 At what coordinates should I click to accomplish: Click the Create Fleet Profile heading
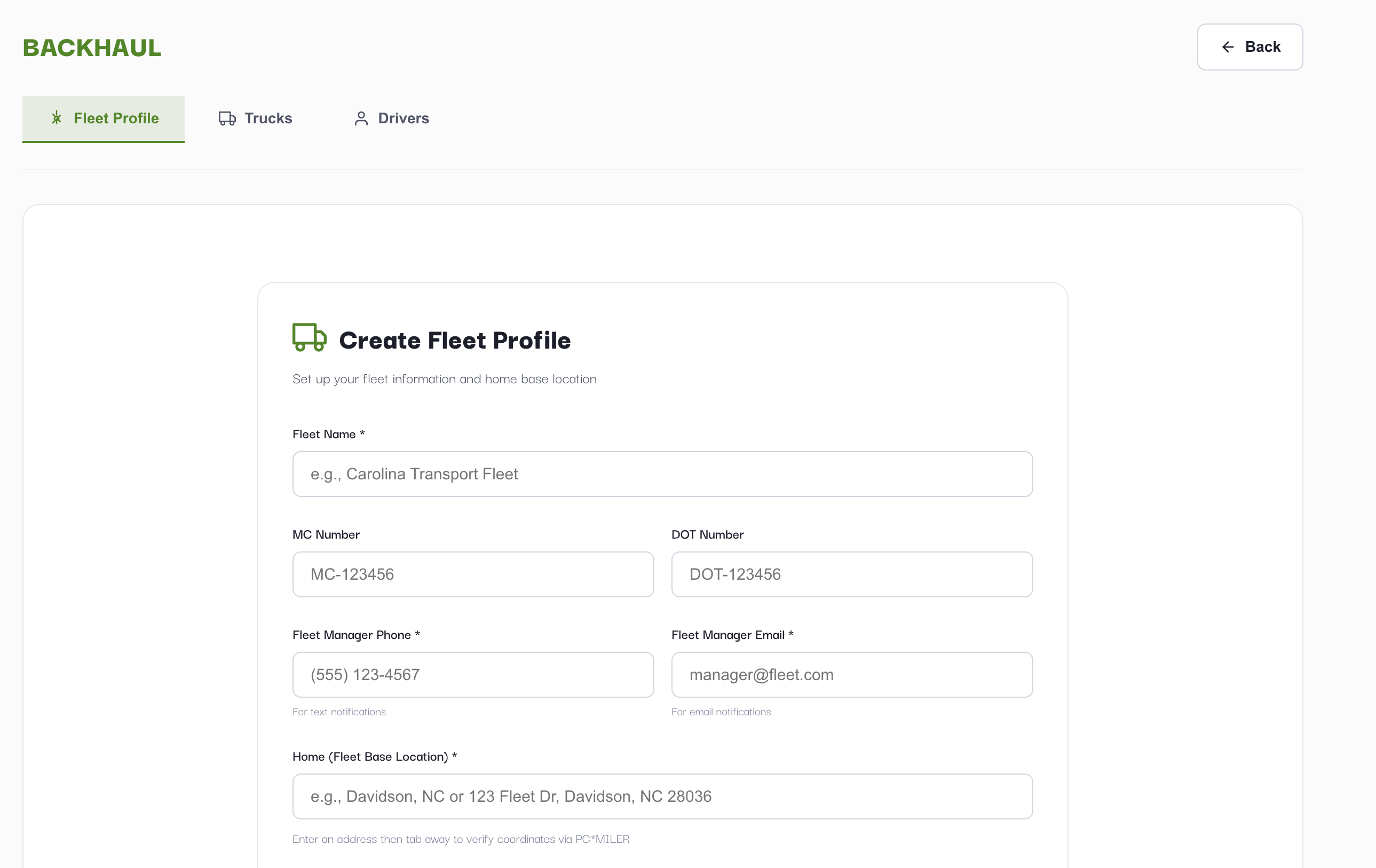pyautogui.click(x=455, y=340)
